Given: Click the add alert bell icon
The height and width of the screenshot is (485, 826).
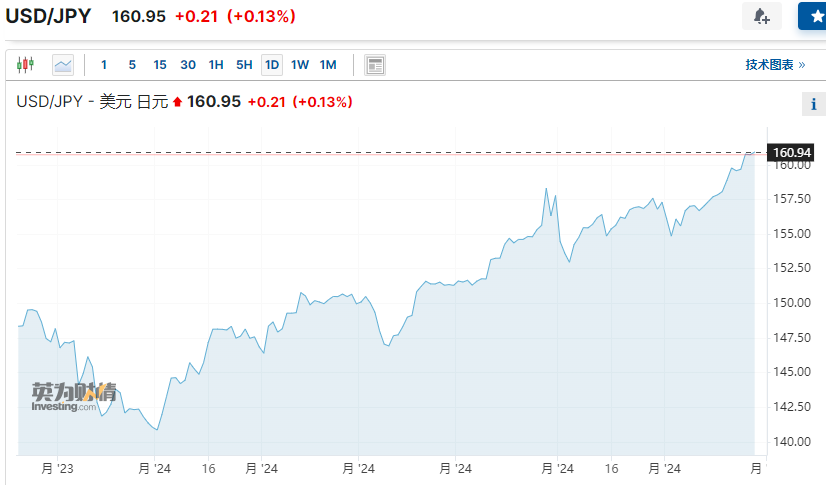Looking at the screenshot, I should click(x=761, y=16).
